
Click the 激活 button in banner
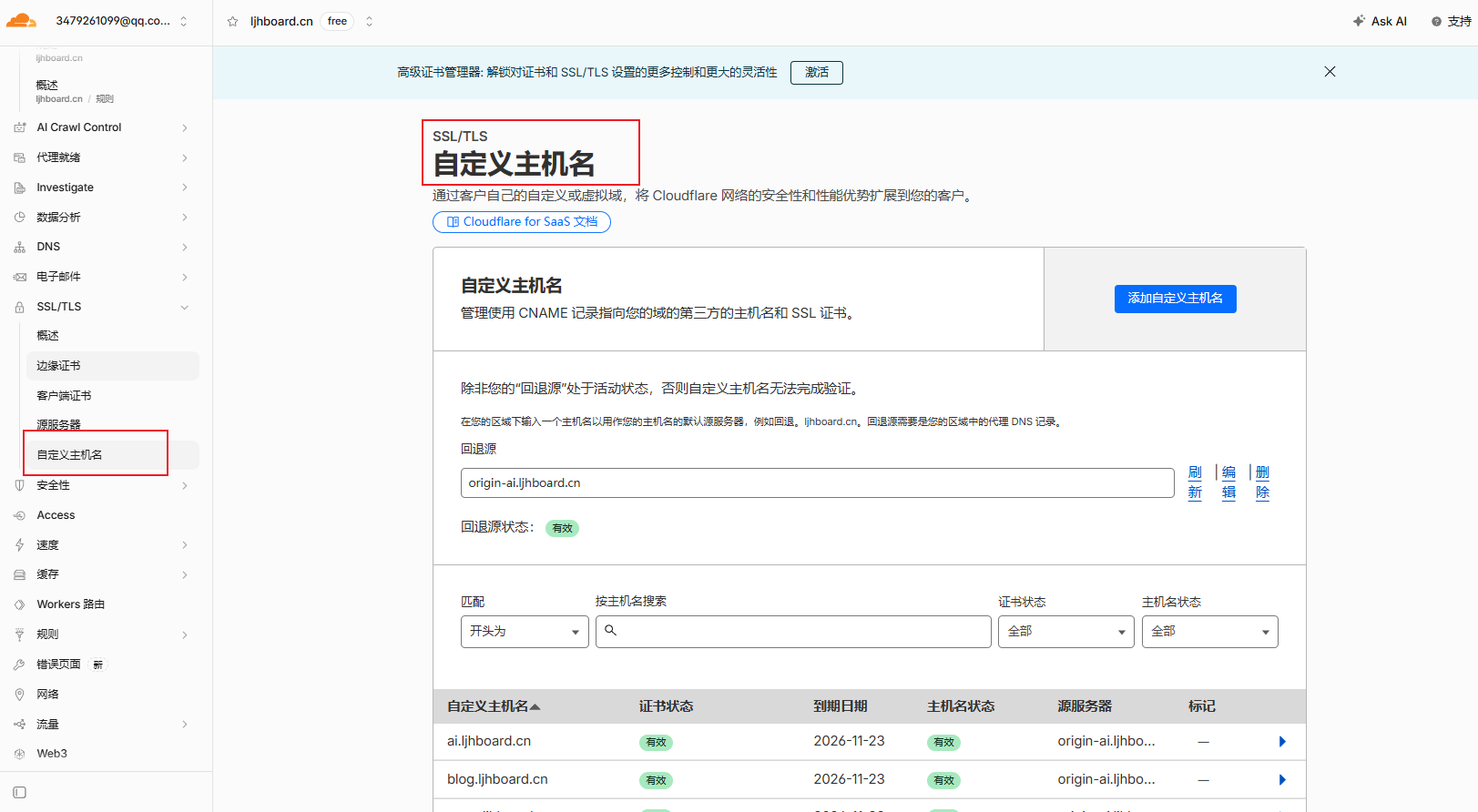point(817,73)
